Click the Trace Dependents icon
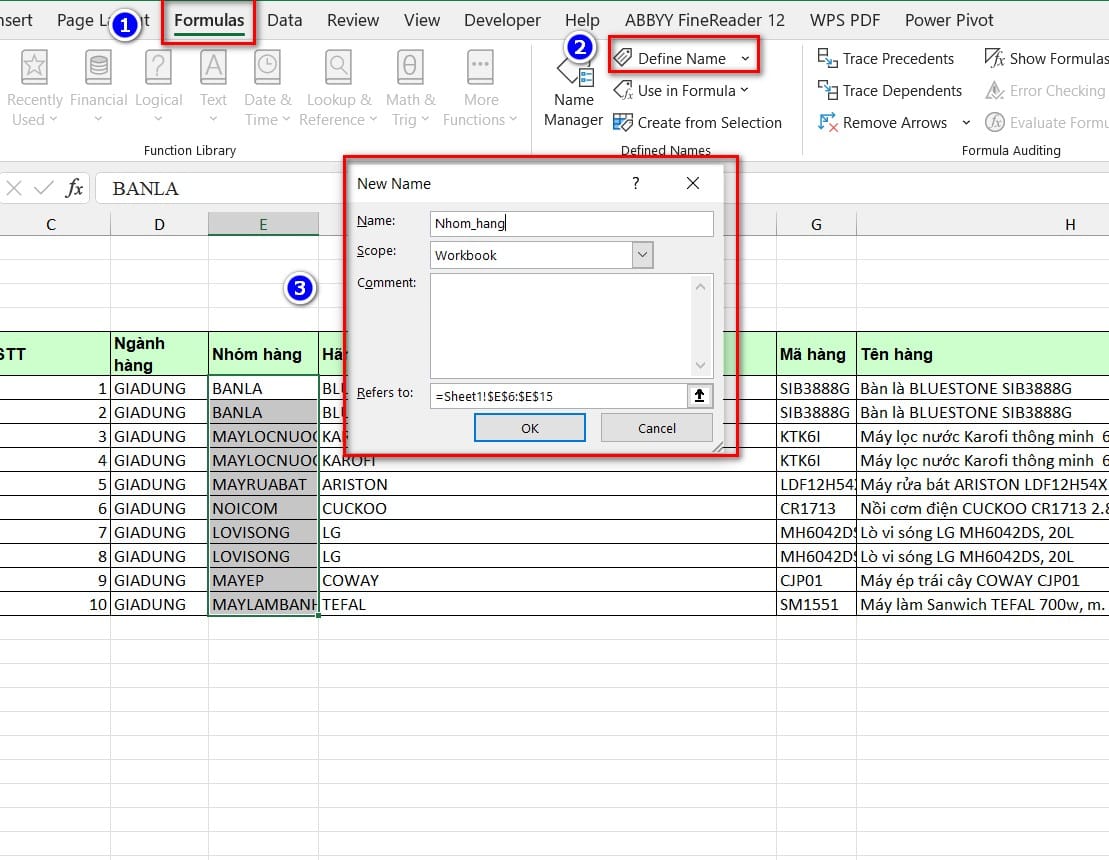 [x=828, y=90]
